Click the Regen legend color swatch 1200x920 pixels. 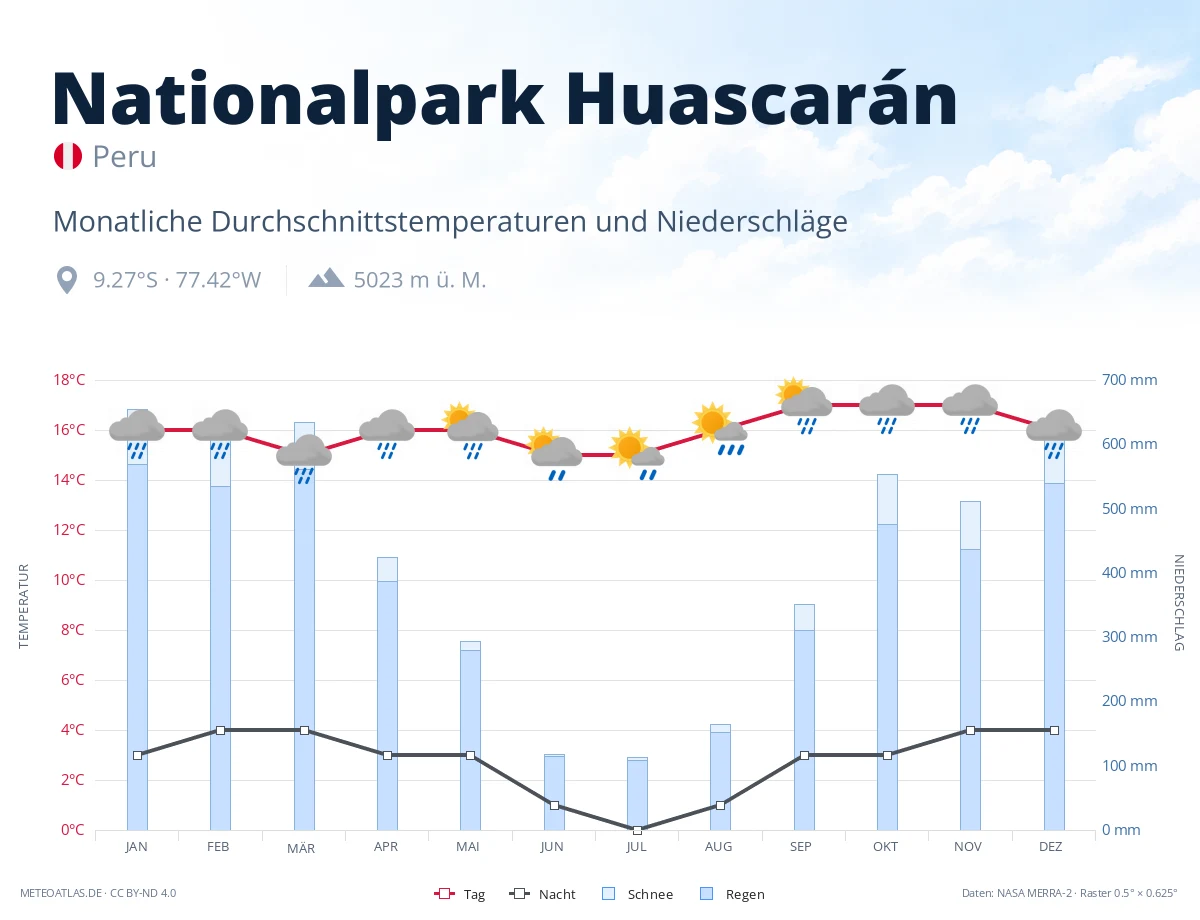click(707, 894)
